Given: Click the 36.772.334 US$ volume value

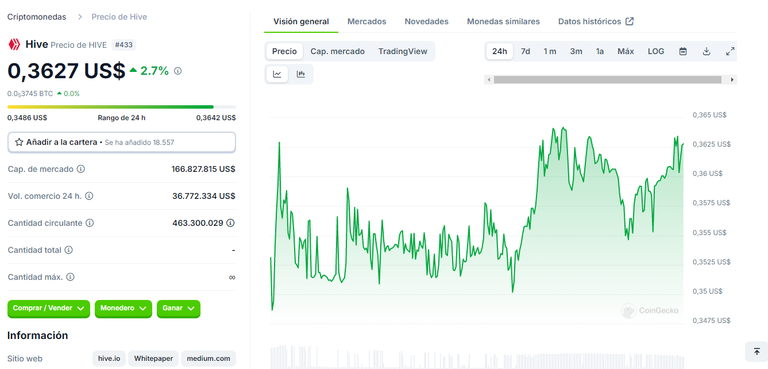Looking at the screenshot, I should tap(204, 196).
